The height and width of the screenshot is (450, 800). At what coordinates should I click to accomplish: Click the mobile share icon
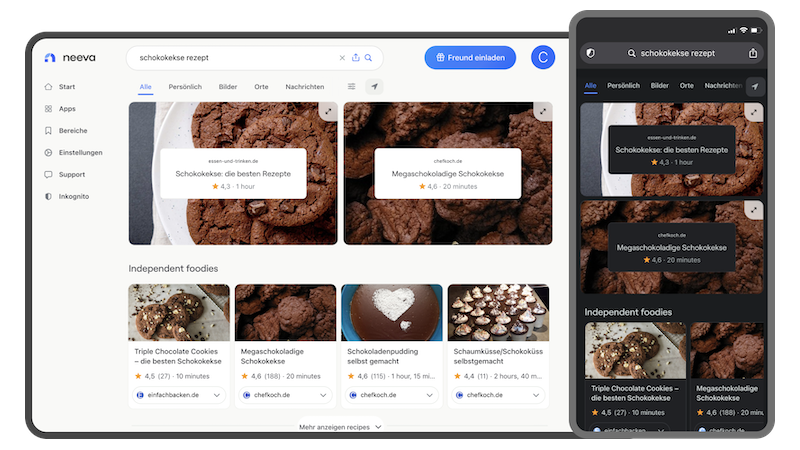click(753, 53)
